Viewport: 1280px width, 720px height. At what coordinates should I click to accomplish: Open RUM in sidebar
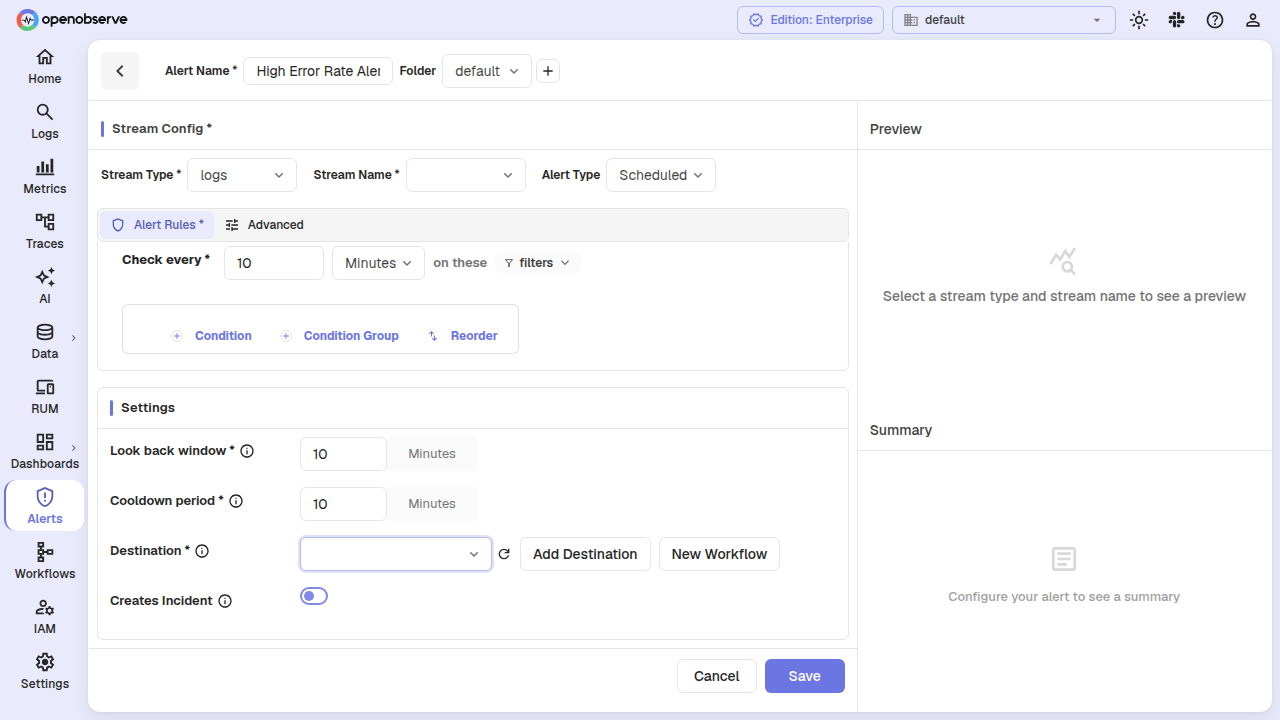[x=44, y=396]
